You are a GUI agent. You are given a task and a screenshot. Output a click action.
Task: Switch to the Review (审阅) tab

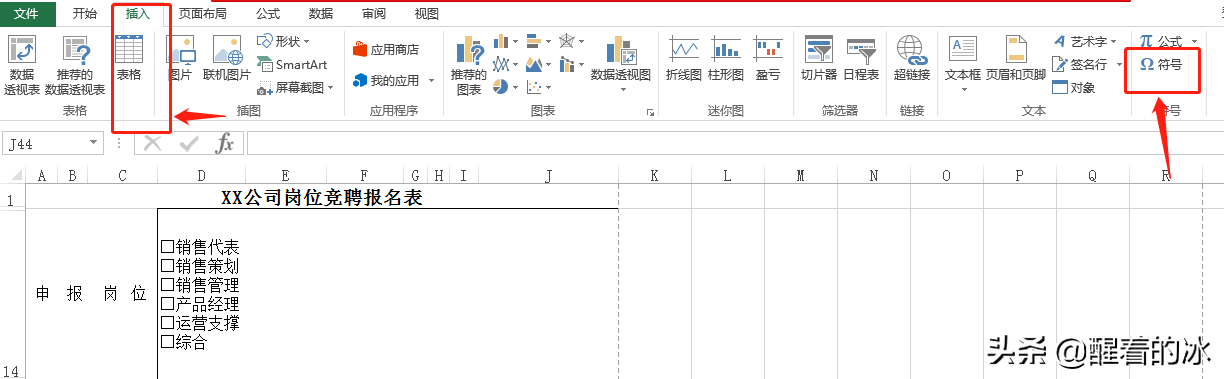[374, 14]
